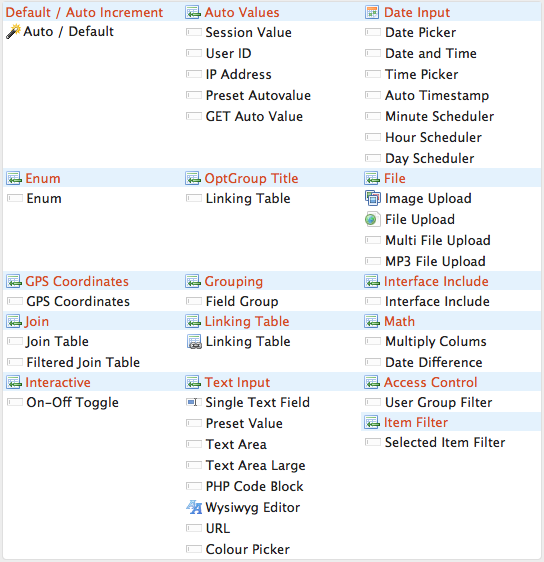Click the Date Input calendar icon
This screenshot has width=544, height=562.
372,13
